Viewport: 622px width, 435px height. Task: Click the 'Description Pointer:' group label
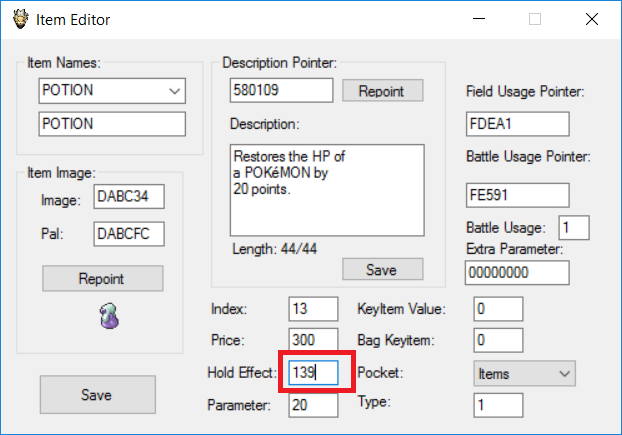pyautogui.click(x=280, y=63)
